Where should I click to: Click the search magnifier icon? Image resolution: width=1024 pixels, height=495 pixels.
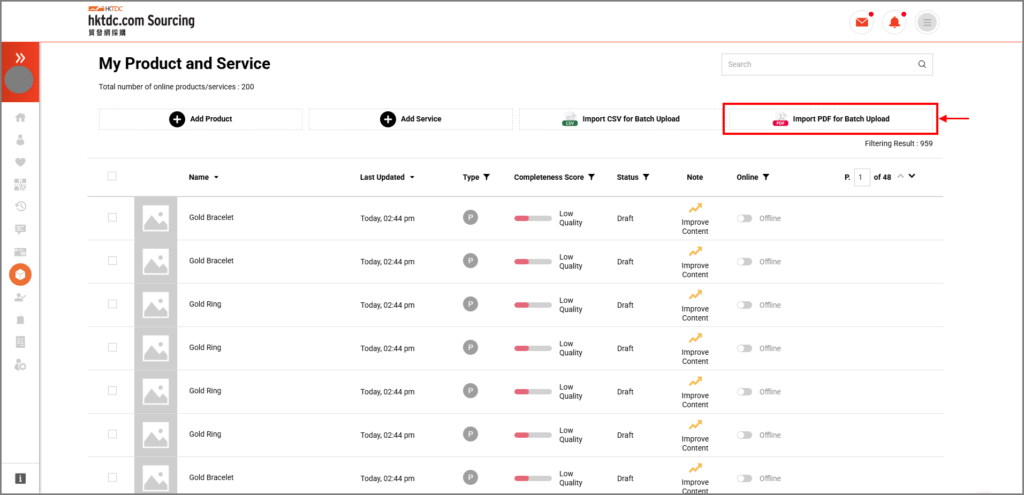(922, 64)
